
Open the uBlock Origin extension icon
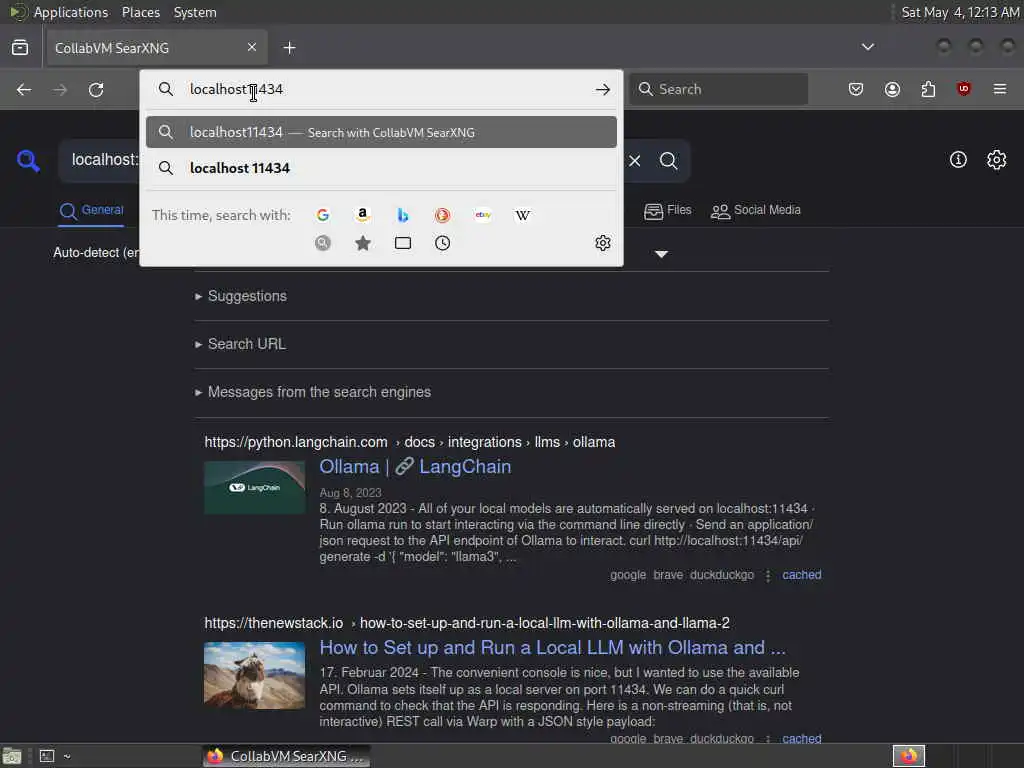tap(963, 89)
